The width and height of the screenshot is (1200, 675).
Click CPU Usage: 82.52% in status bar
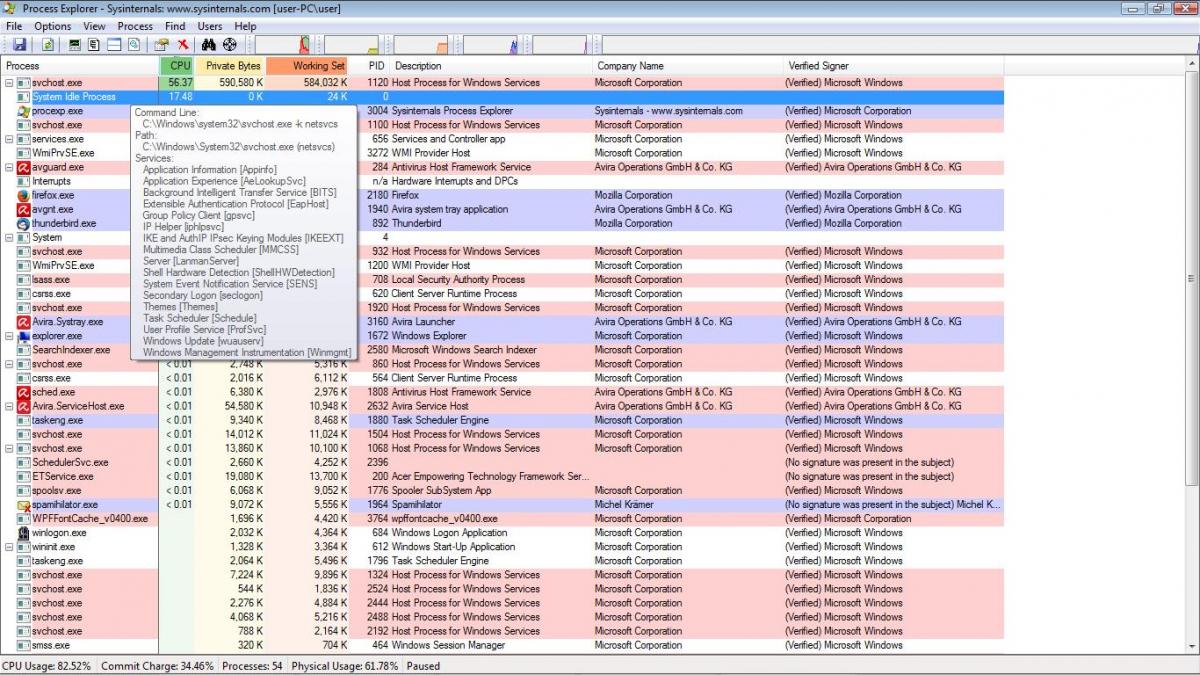pyautogui.click(x=47, y=666)
